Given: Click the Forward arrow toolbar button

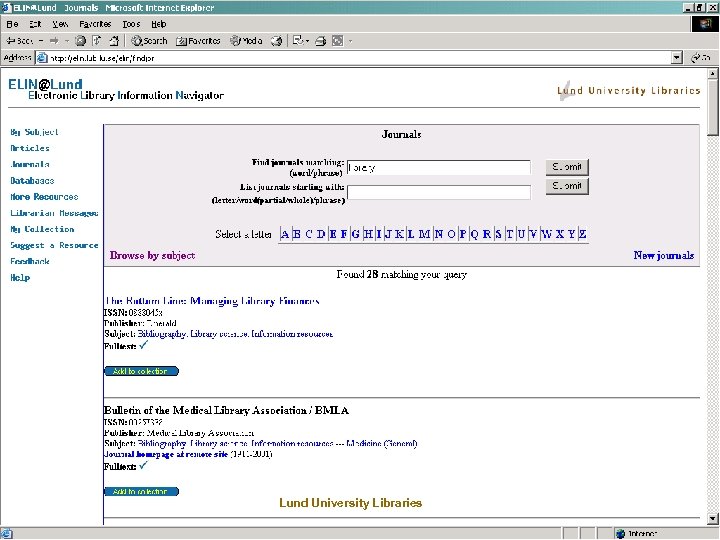Looking at the screenshot, I should click(54, 41).
